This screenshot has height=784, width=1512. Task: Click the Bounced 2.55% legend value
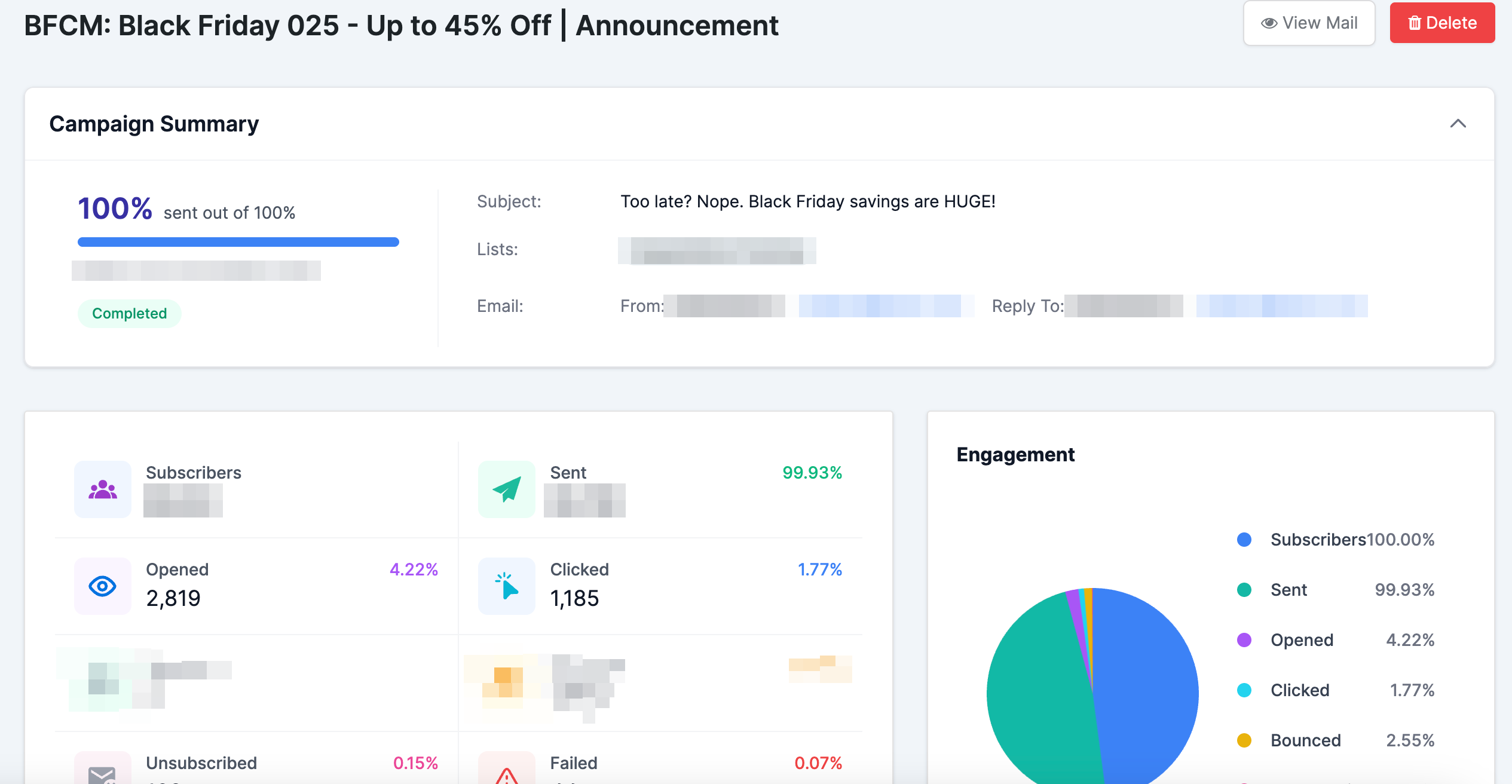pos(1410,740)
